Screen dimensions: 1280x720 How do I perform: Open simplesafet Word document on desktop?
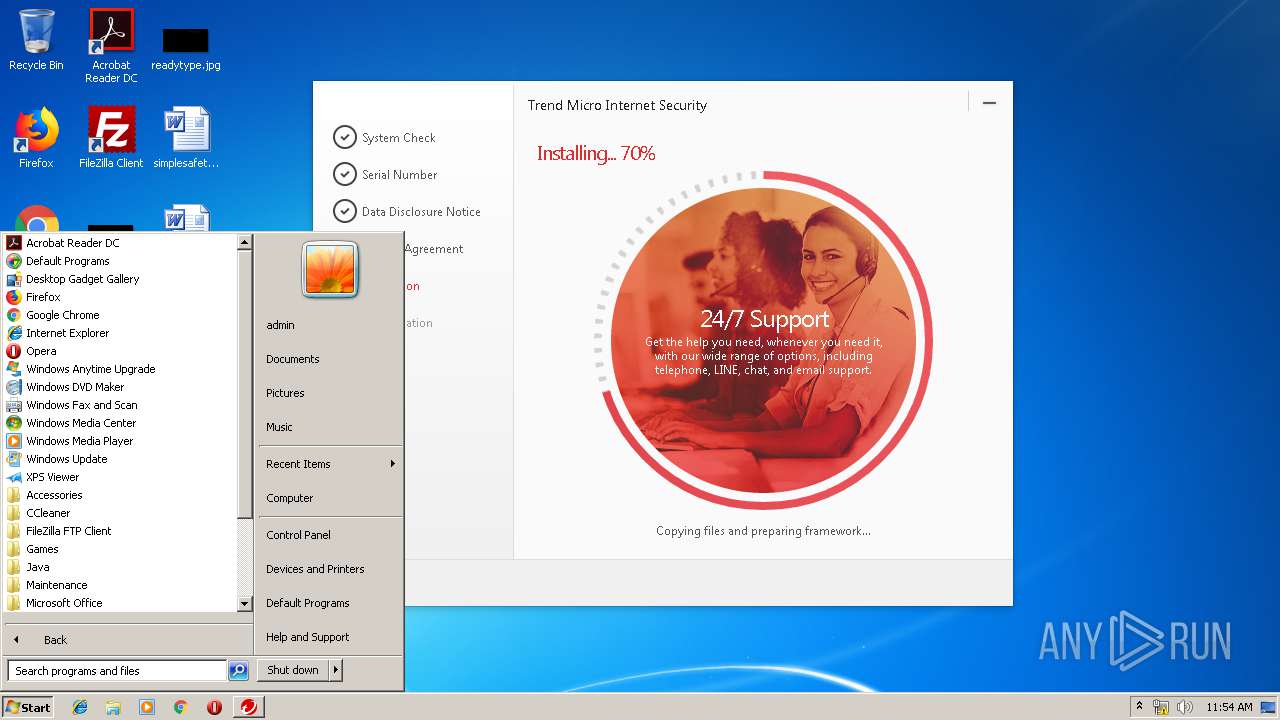(x=186, y=138)
